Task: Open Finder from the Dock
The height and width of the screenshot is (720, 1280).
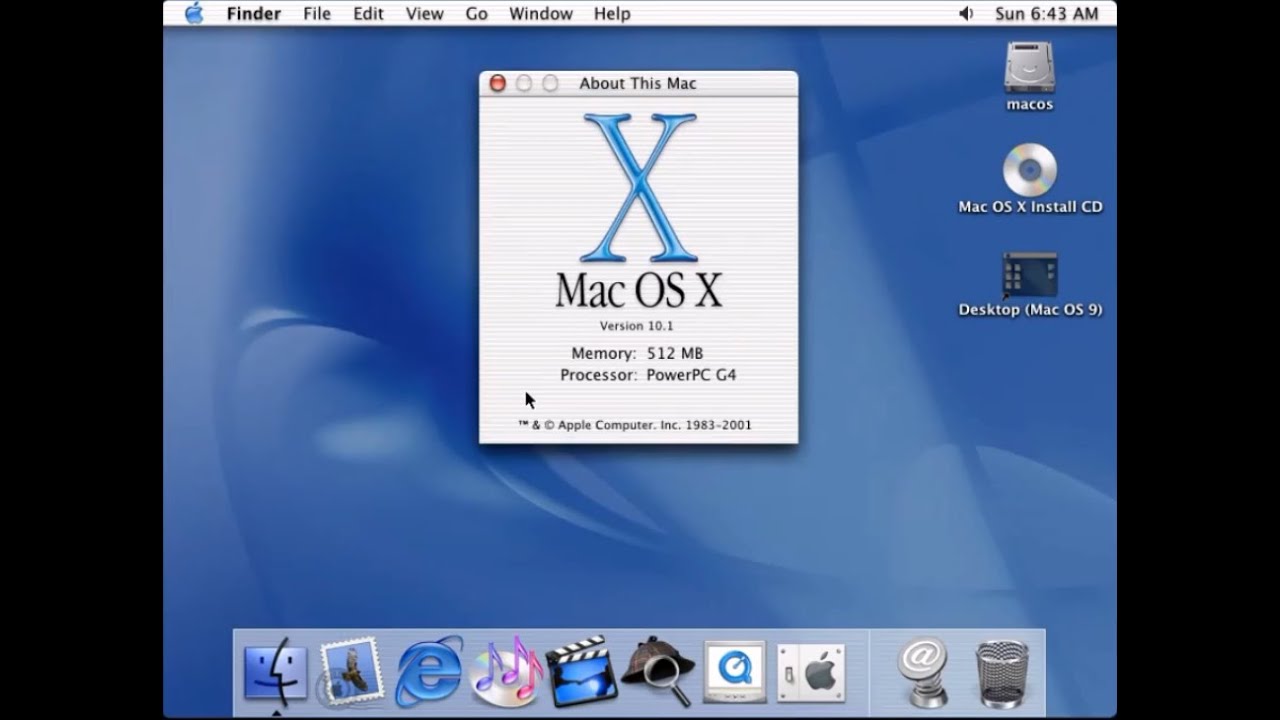Action: pos(275,671)
